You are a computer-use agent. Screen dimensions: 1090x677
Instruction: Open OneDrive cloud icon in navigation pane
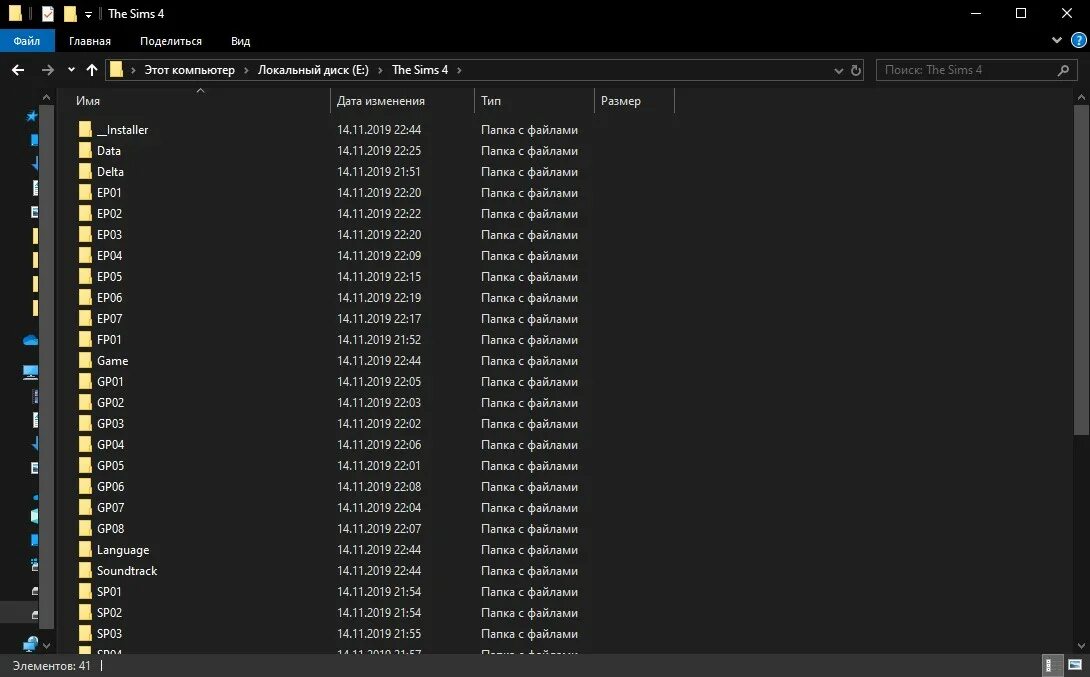coord(31,340)
